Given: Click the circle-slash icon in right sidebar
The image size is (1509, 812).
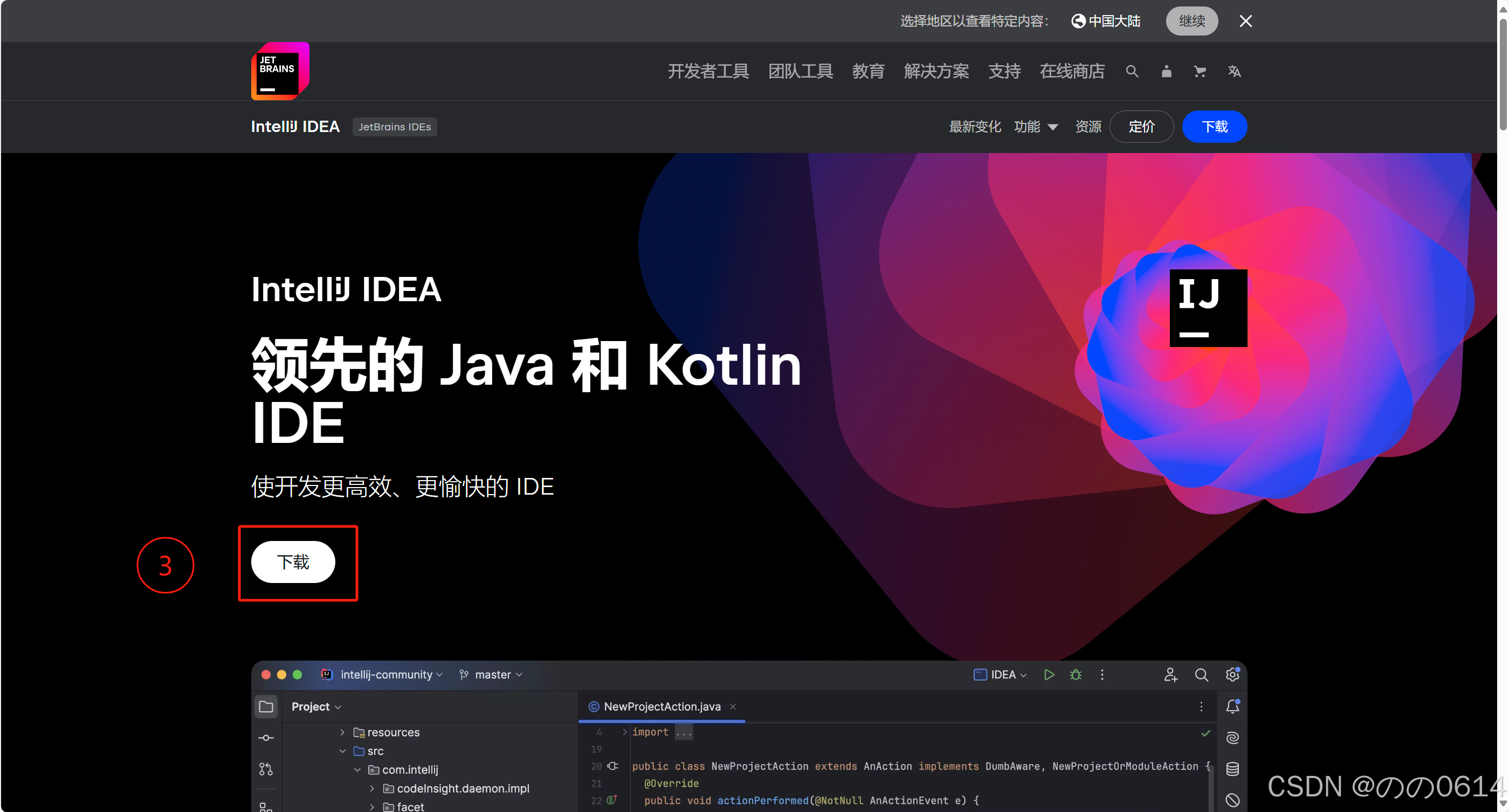Looking at the screenshot, I should tap(1232, 800).
